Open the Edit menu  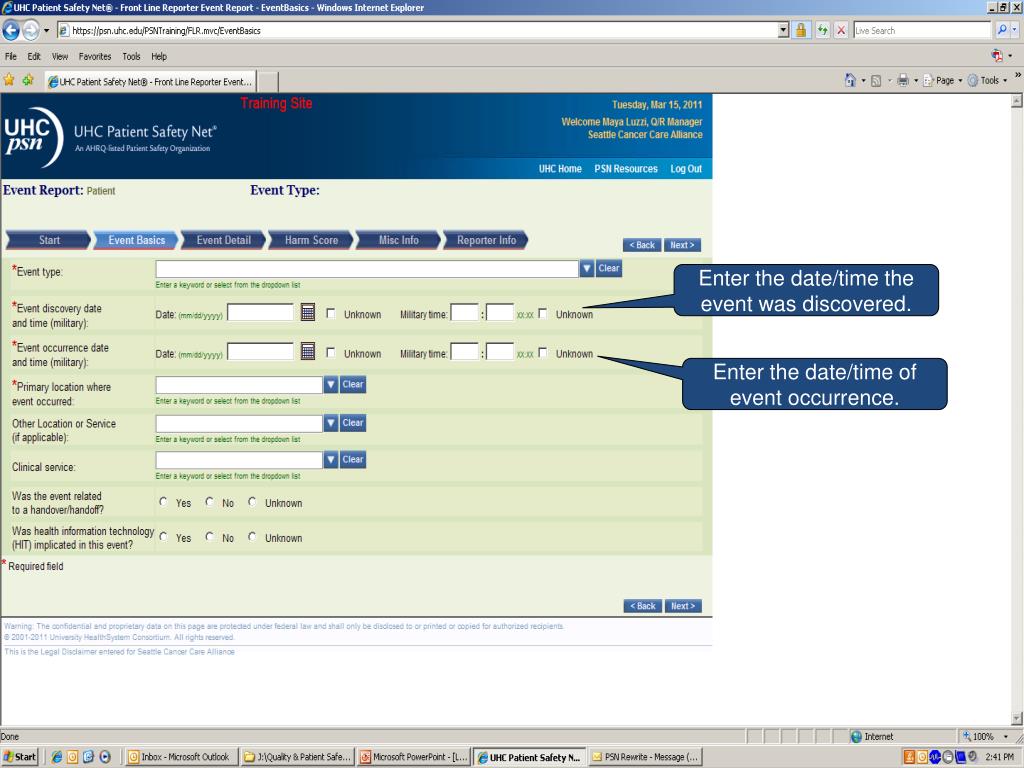tap(34, 56)
